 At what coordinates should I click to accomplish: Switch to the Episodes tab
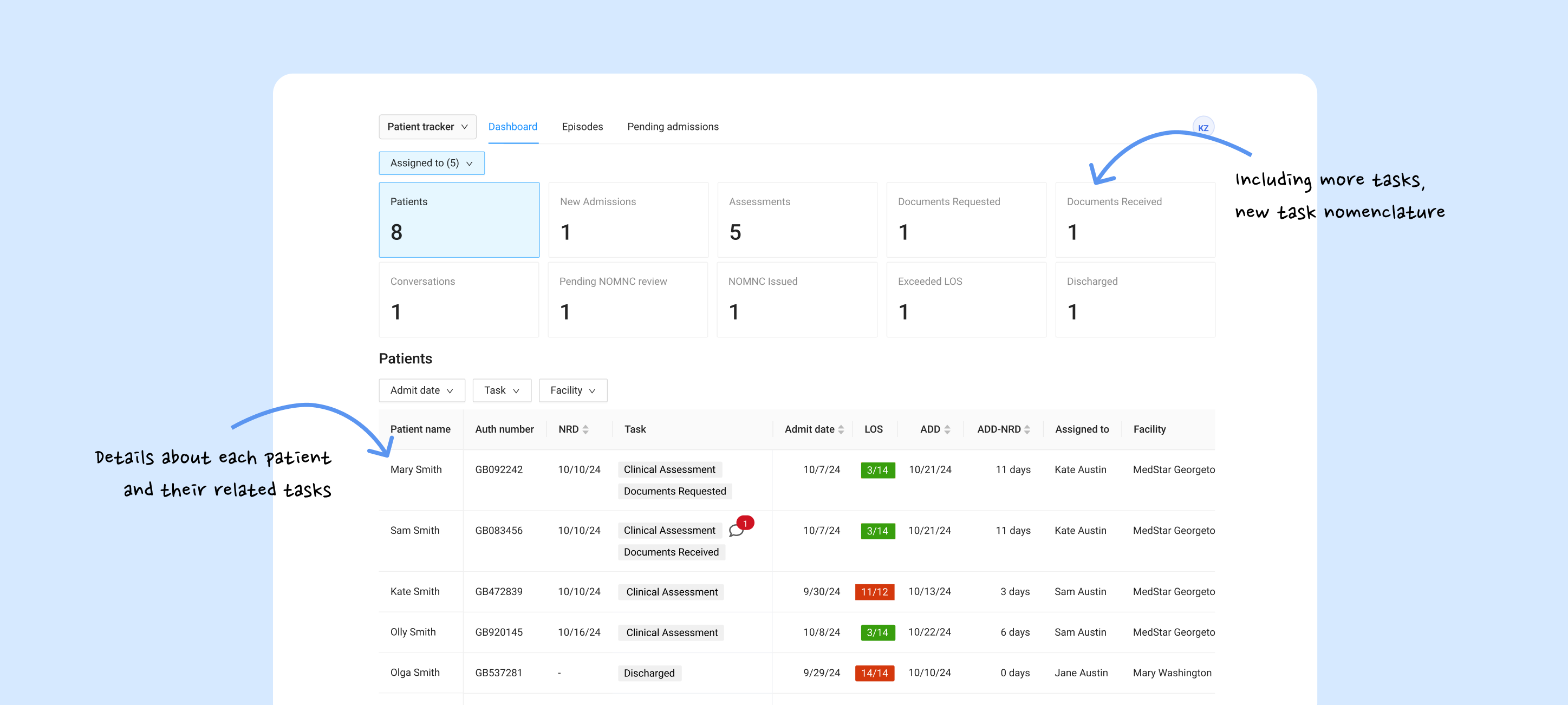click(582, 127)
